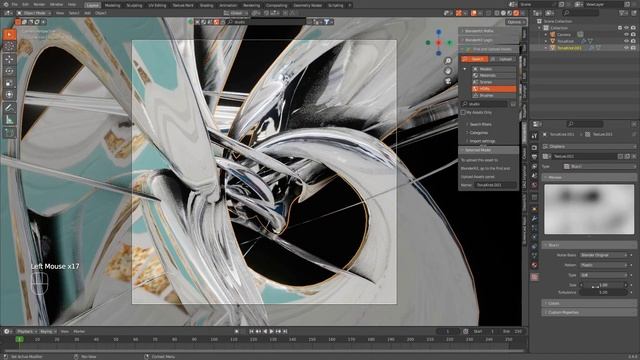Click the zoom view magnifier gizmo
This screenshot has height=360, width=640.
click(448, 60)
